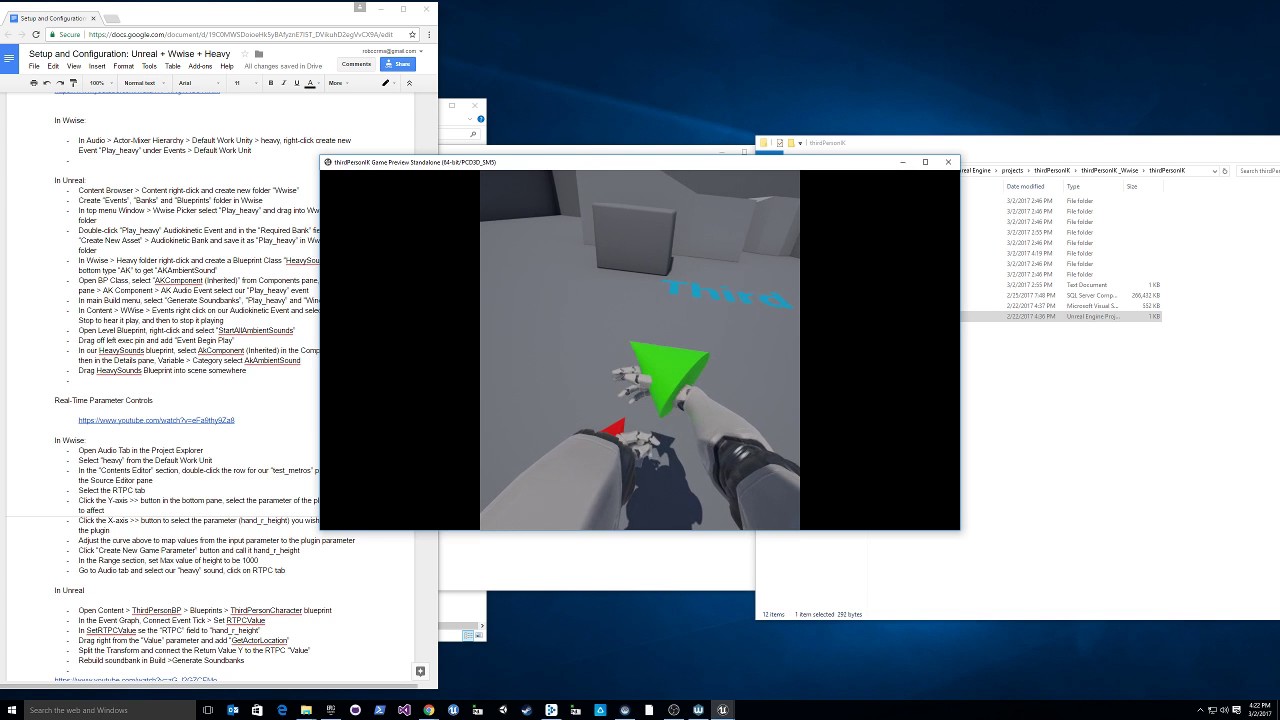Select the Microsoft Visual S... file row

pyautogui.click(x=1061, y=306)
